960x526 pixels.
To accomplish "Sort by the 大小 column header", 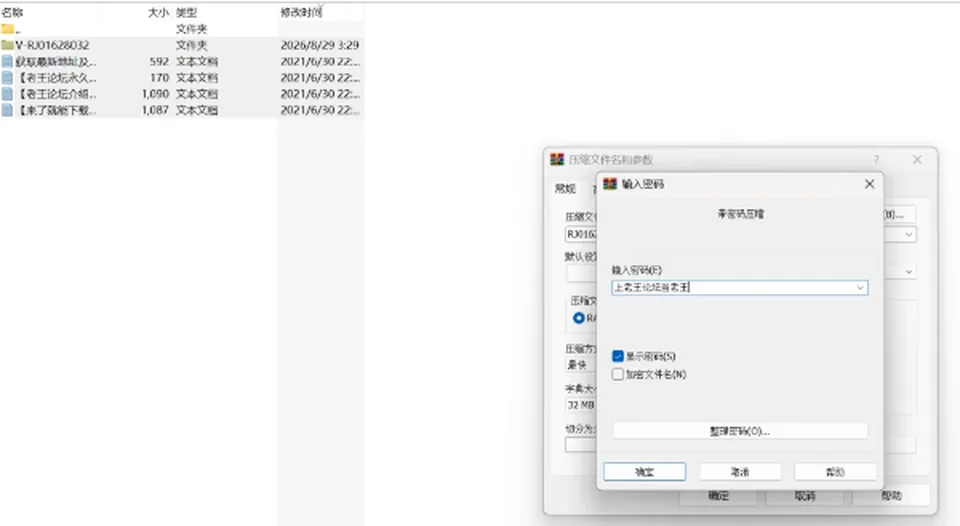I will pyautogui.click(x=158, y=12).
